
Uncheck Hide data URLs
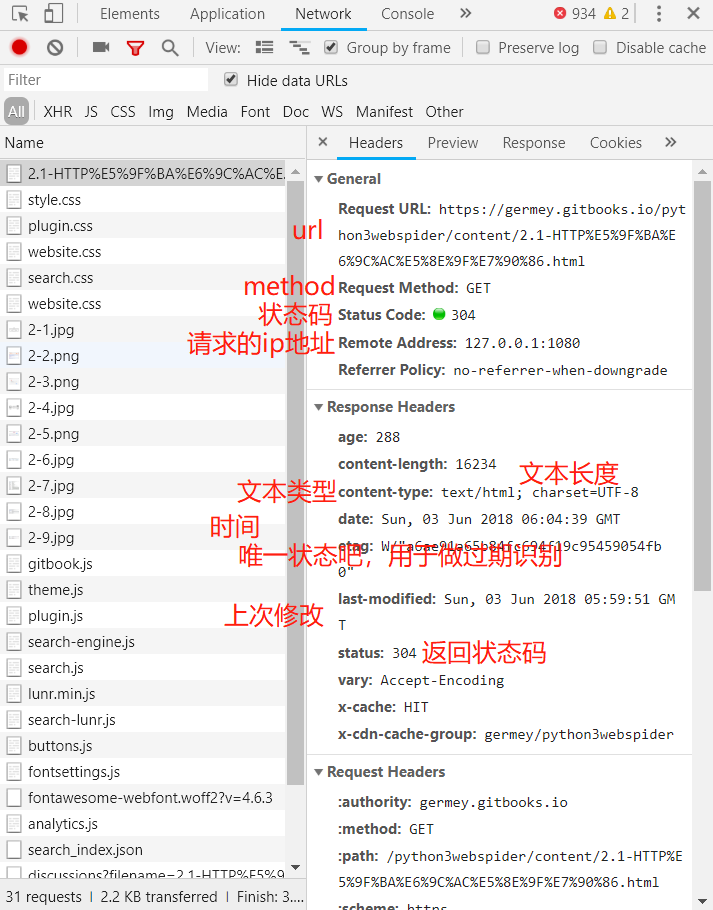(231, 80)
